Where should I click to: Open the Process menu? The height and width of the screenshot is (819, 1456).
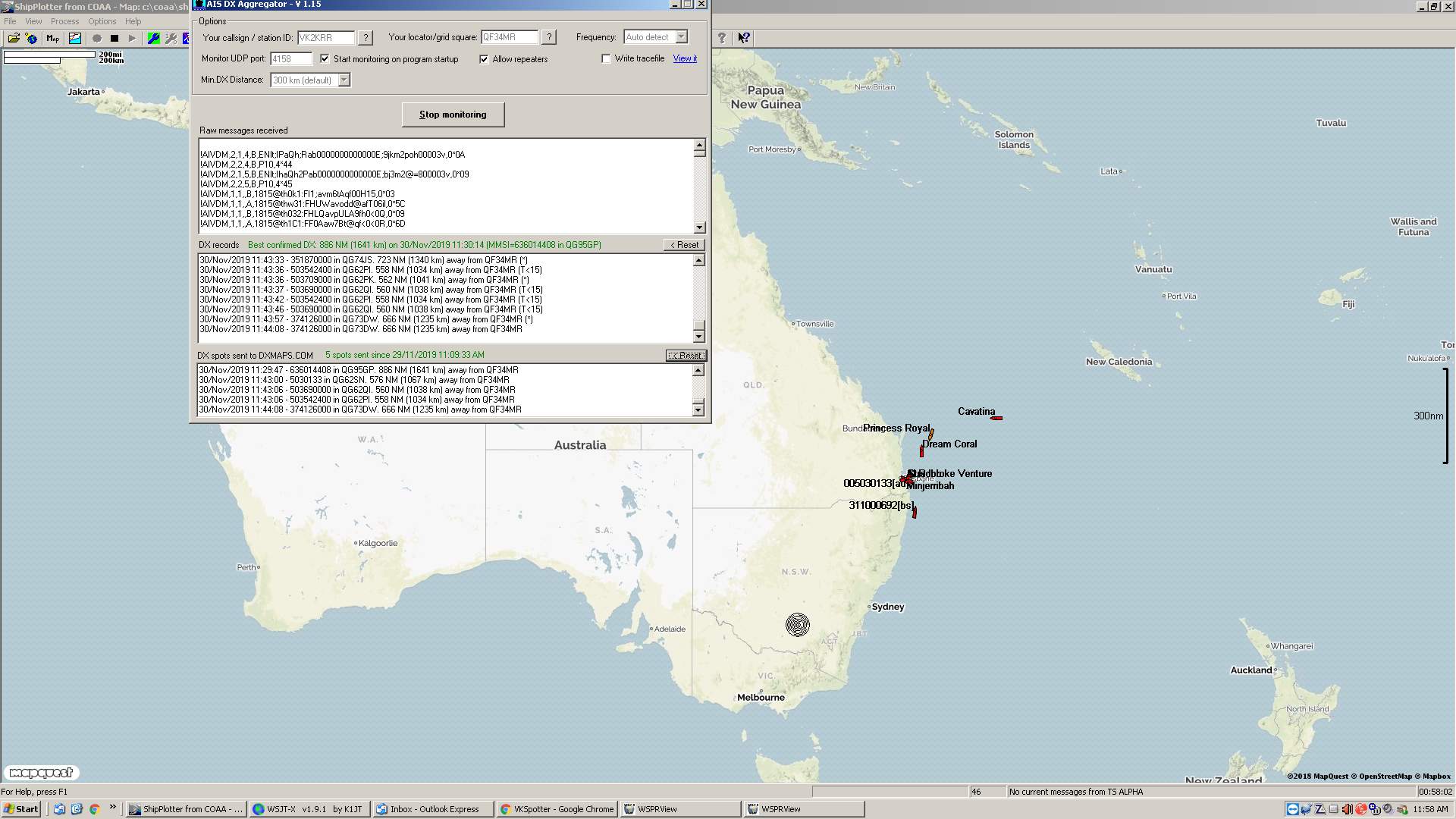point(64,21)
